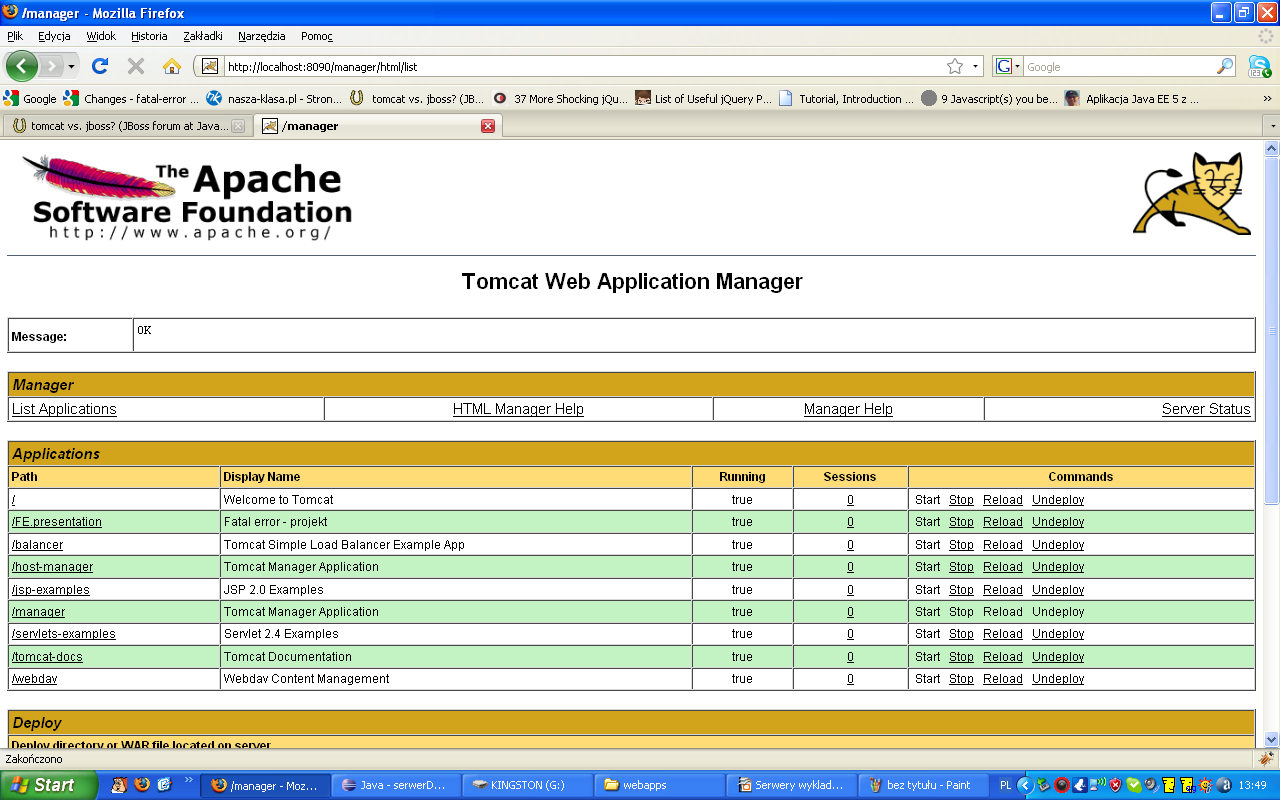This screenshot has height=800, width=1280.
Task: Click the browser Back arrow button
Action: point(22,66)
